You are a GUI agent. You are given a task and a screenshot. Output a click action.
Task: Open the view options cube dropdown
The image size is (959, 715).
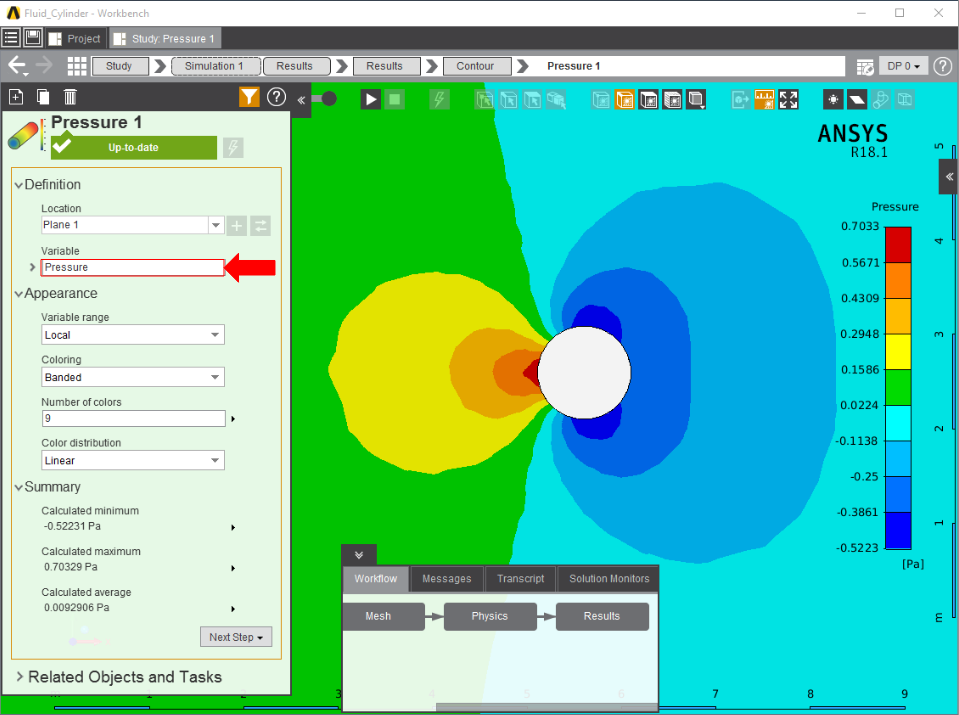point(697,99)
